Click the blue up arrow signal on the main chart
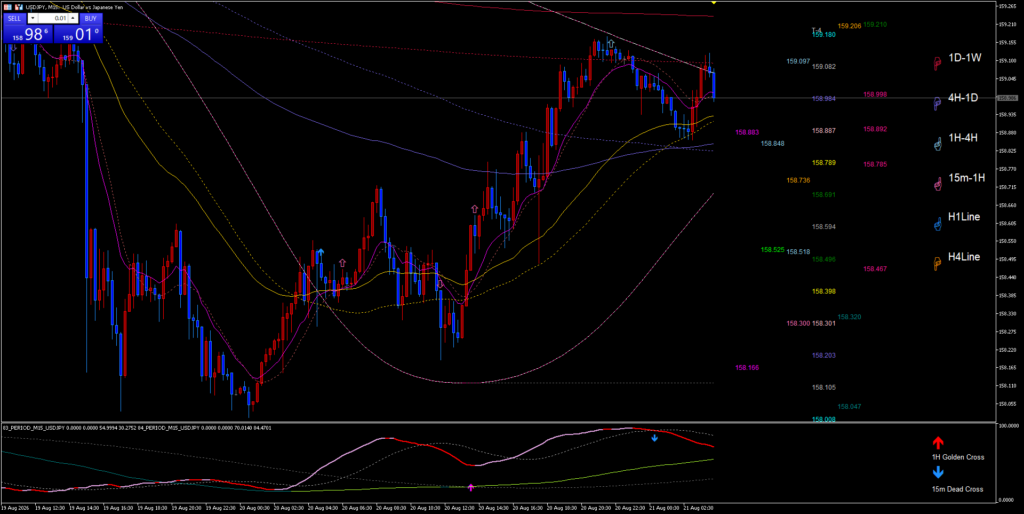 click(x=320, y=253)
